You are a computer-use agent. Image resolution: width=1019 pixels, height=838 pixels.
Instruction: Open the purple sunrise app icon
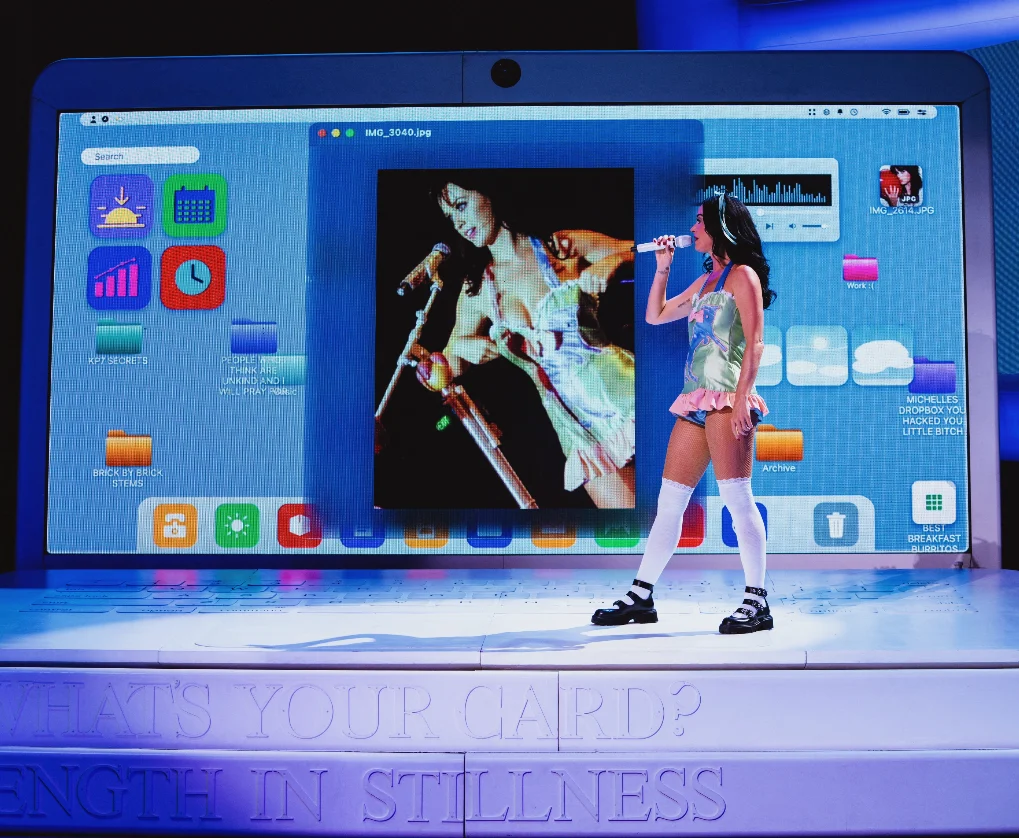click(x=122, y=206)
